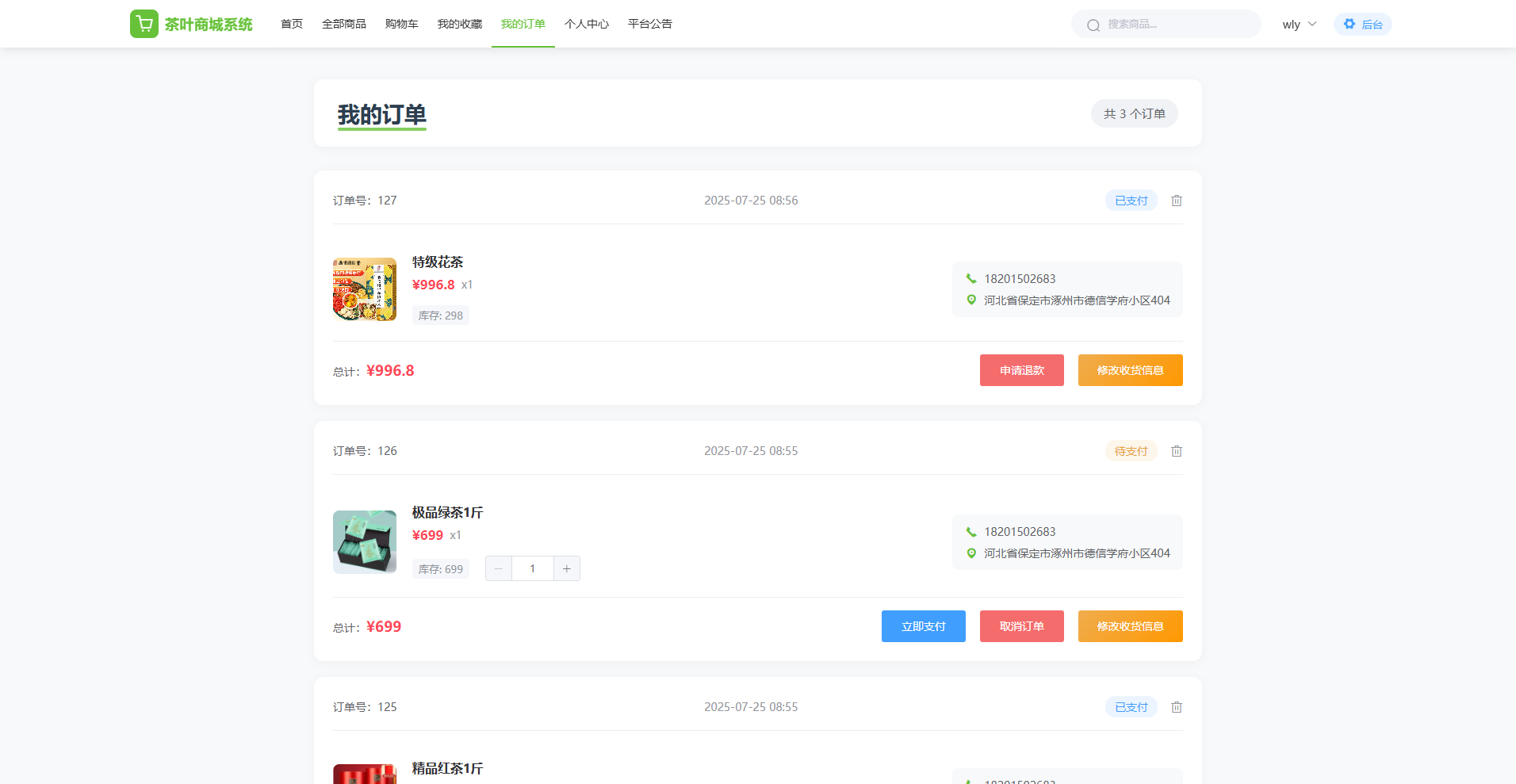Click 修改收货信息 on order 127
The height and width of the screenshot is (784, 1516).
[x=1130, y=370]
